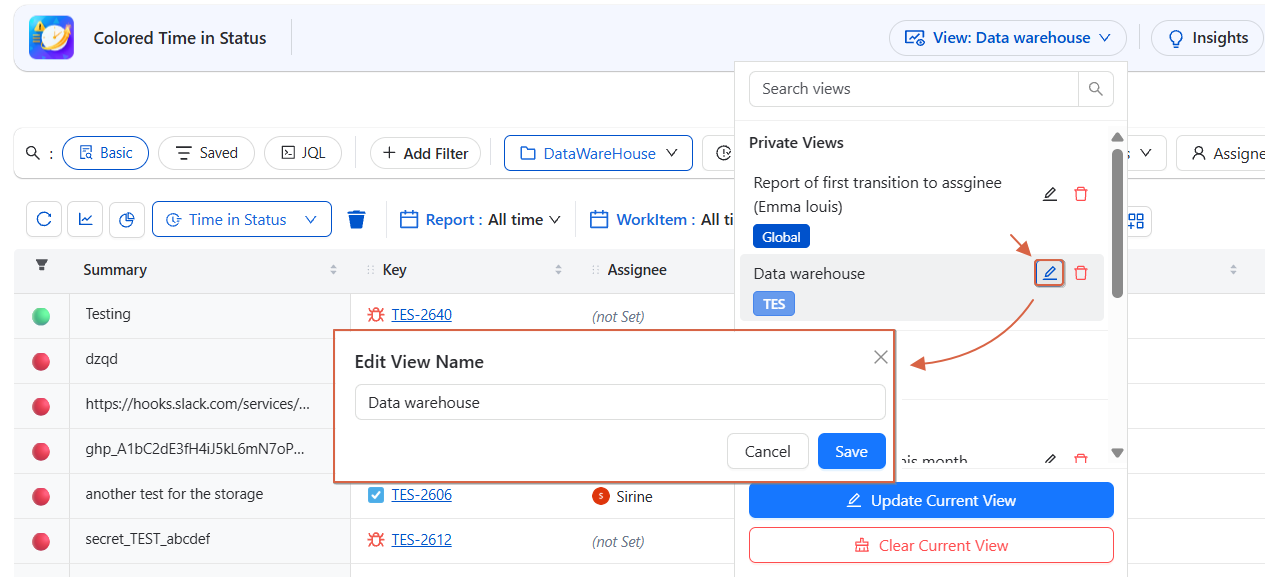Click the views list scrollbar thumb

click(1117, 223)
